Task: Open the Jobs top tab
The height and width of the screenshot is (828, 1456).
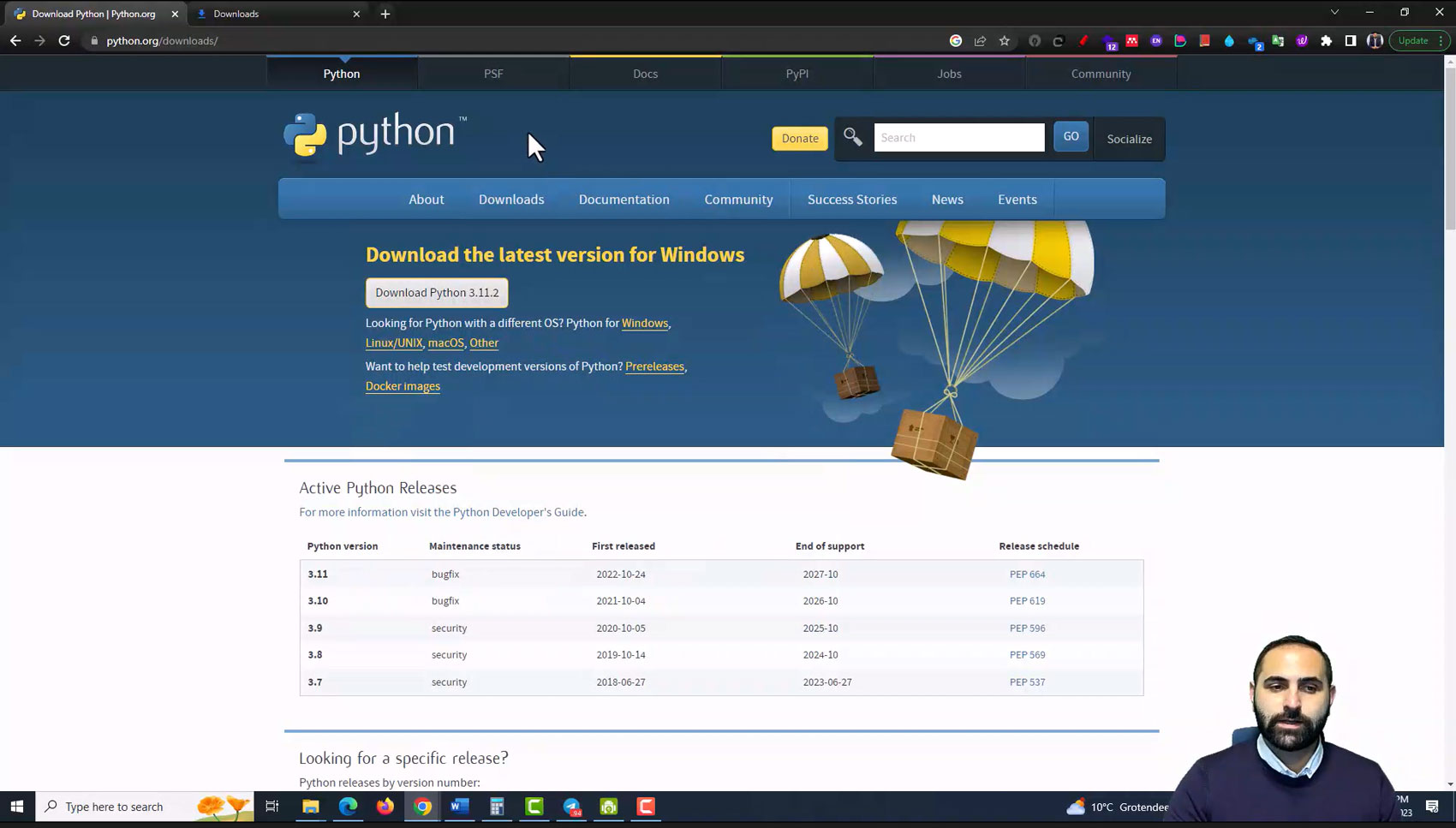Action: [x=949, y=74]
